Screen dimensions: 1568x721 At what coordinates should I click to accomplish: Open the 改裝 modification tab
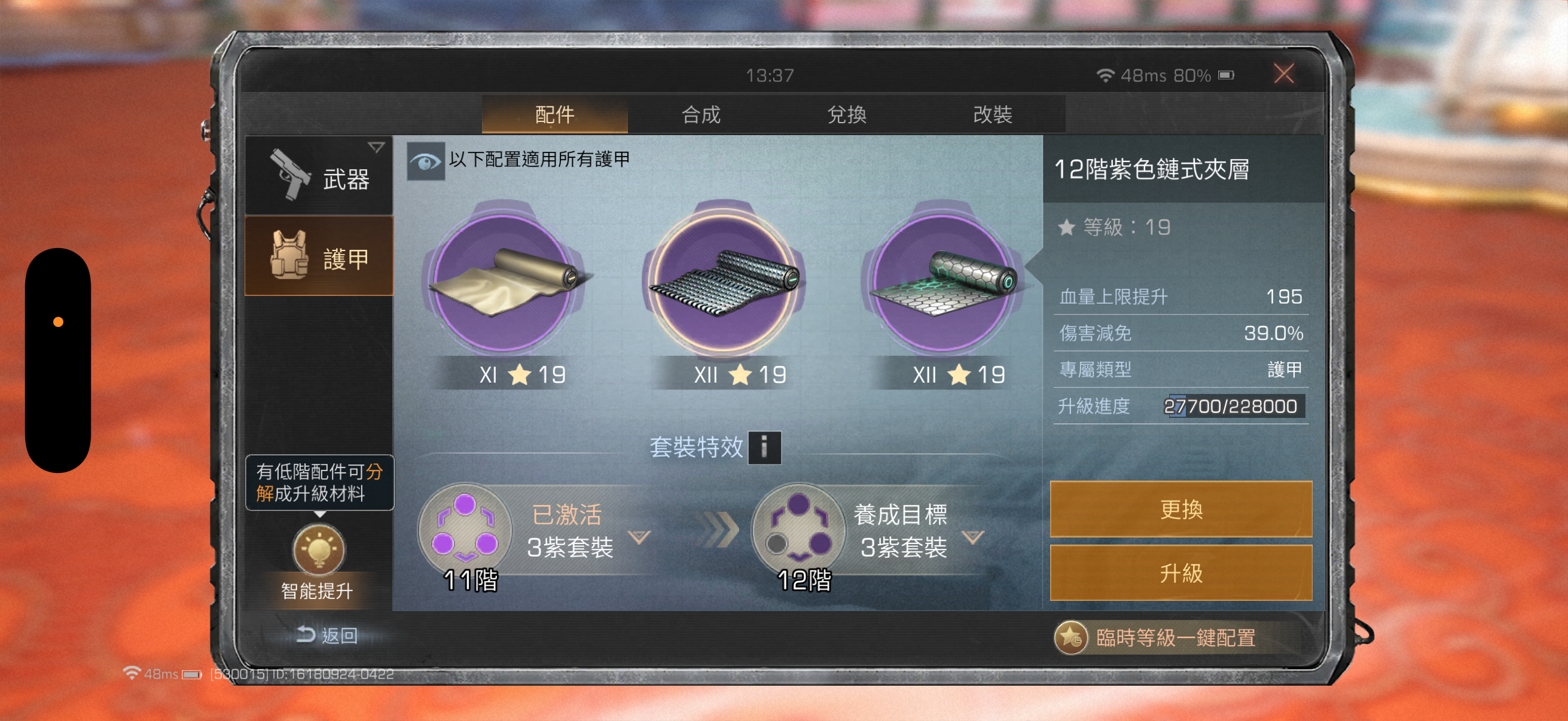(x=993, y=114)
